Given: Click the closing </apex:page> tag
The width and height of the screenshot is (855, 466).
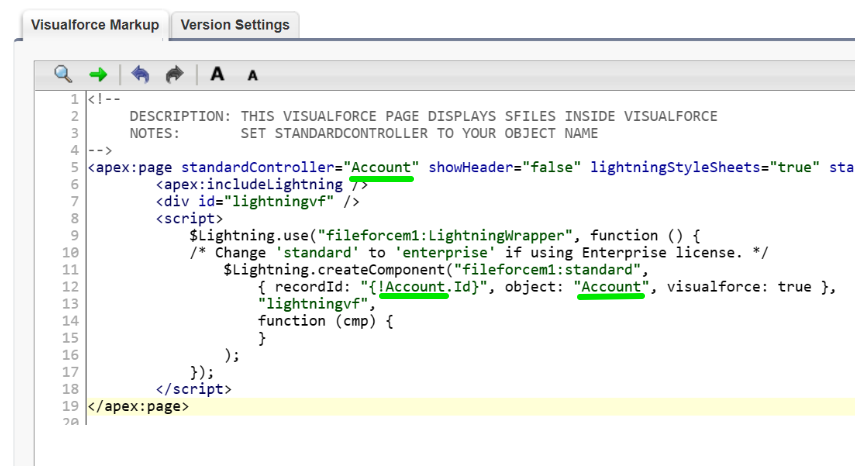Looking at the screenshot, I should (x=139, y=406).
